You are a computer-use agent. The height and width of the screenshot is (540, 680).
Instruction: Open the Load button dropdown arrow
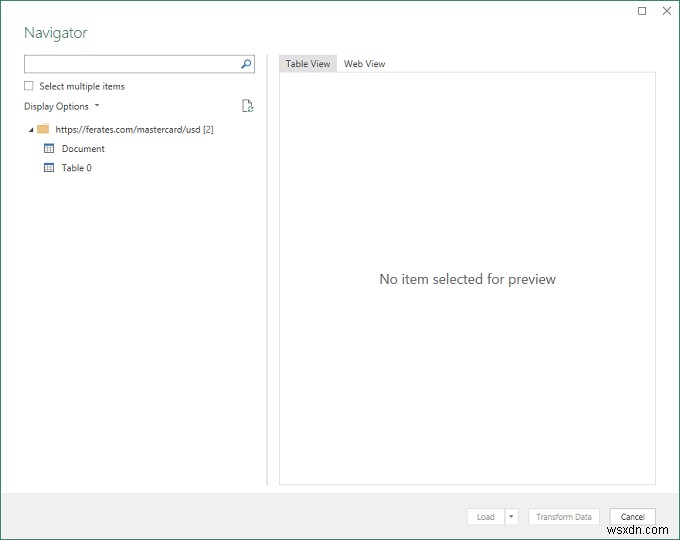click(511, 517)
